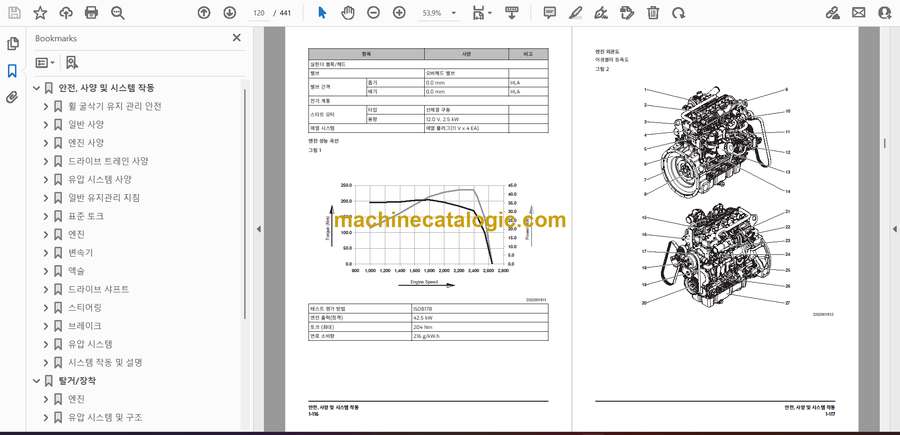Zoom out with the minus button

pos(374,13)
